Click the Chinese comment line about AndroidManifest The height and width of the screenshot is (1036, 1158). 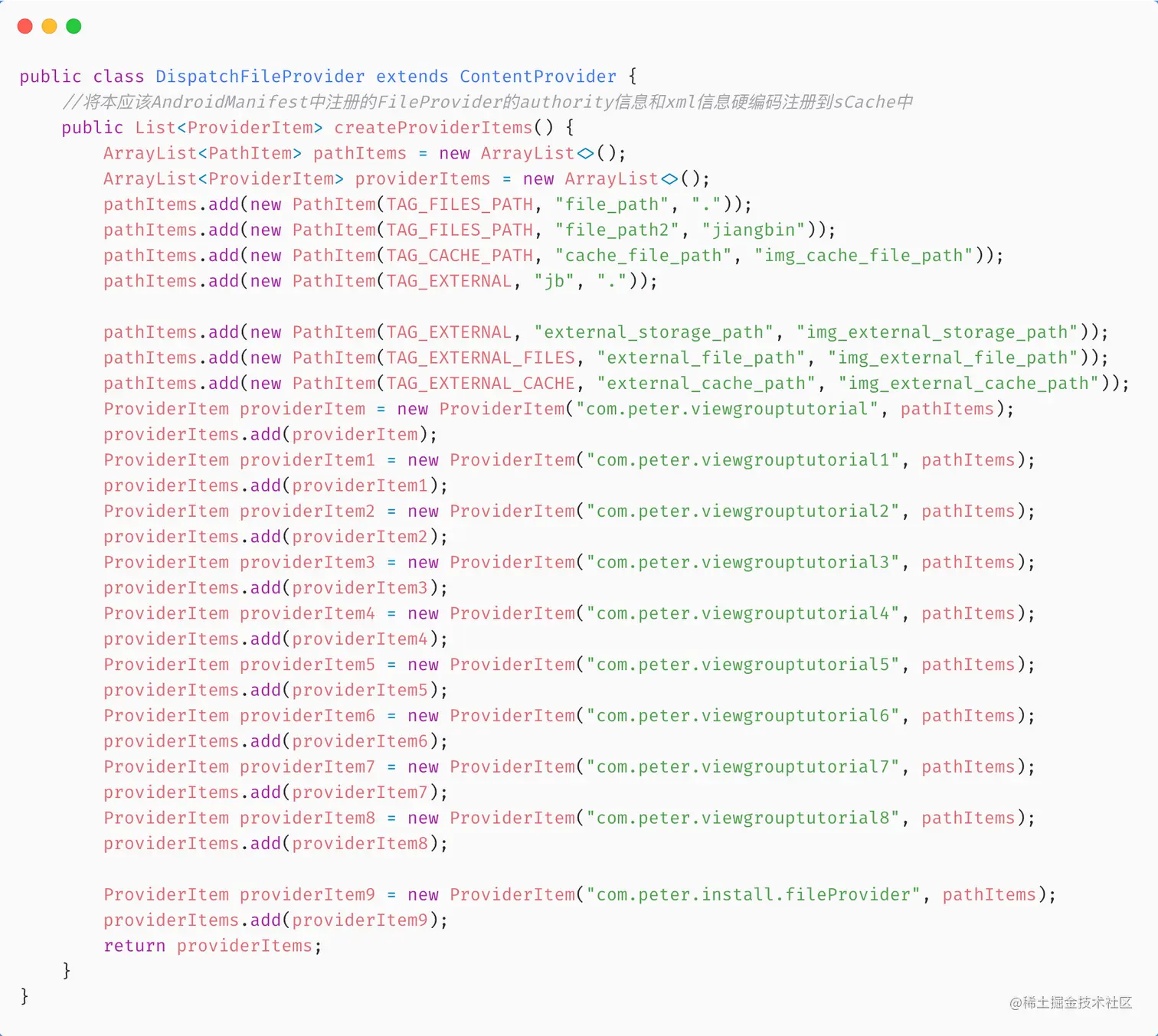487,102
